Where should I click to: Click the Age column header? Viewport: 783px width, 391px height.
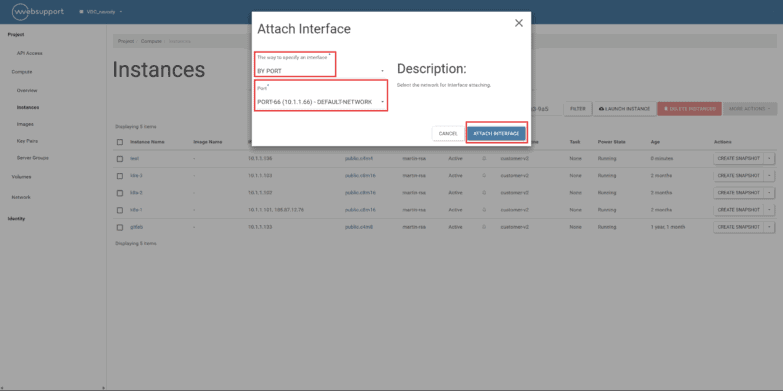[655, 142]
